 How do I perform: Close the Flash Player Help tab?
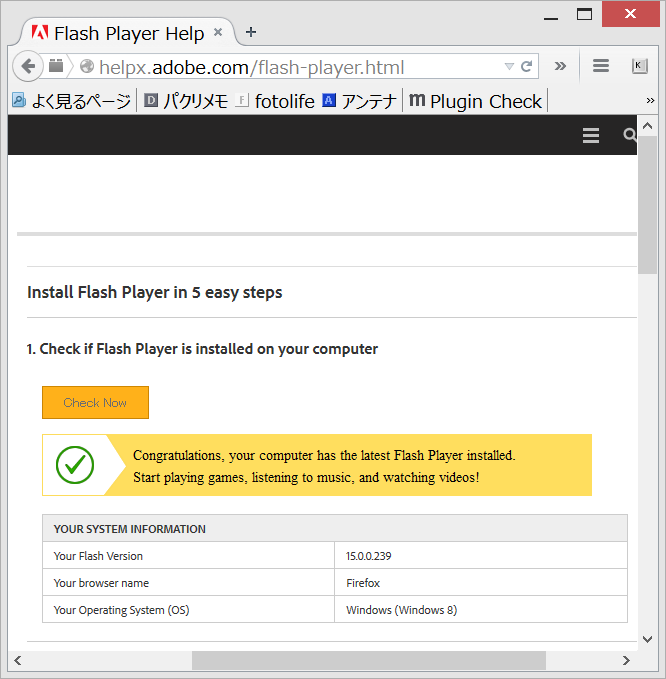218,32
